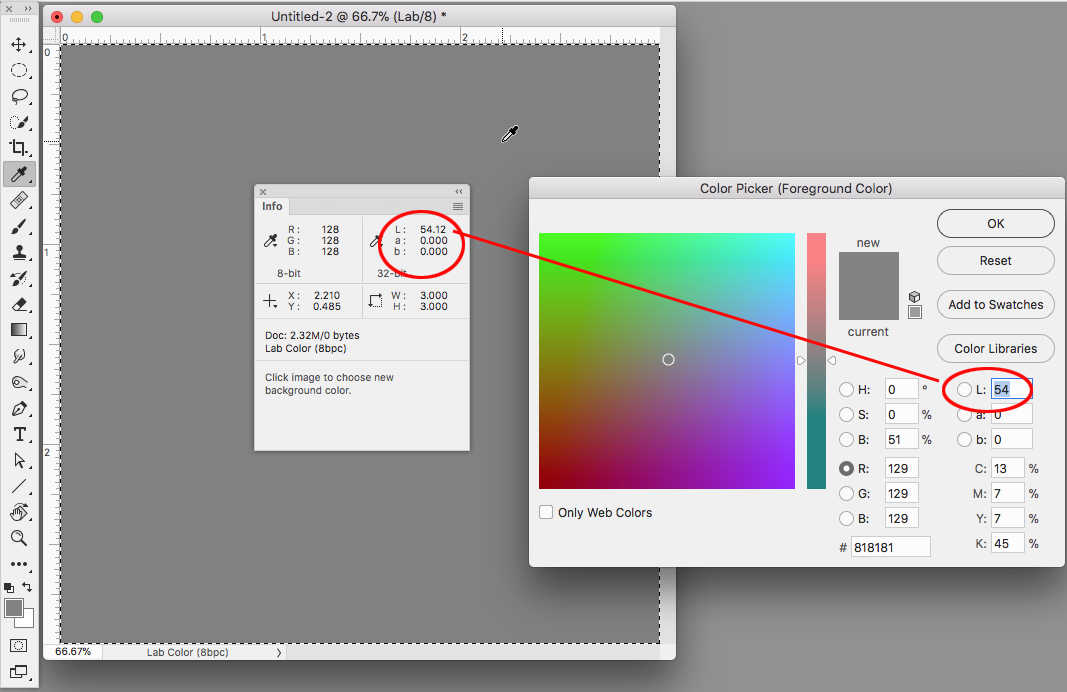
Task: Select the Clone Stamp tool
Action: tap(20, 252)
